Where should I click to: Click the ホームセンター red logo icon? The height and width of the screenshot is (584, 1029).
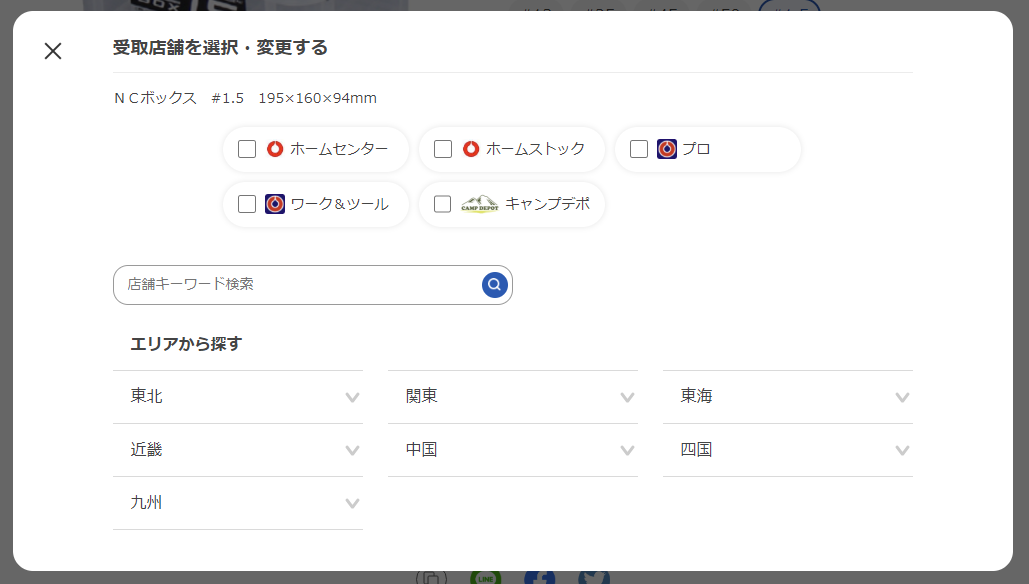tap(275, 149)
